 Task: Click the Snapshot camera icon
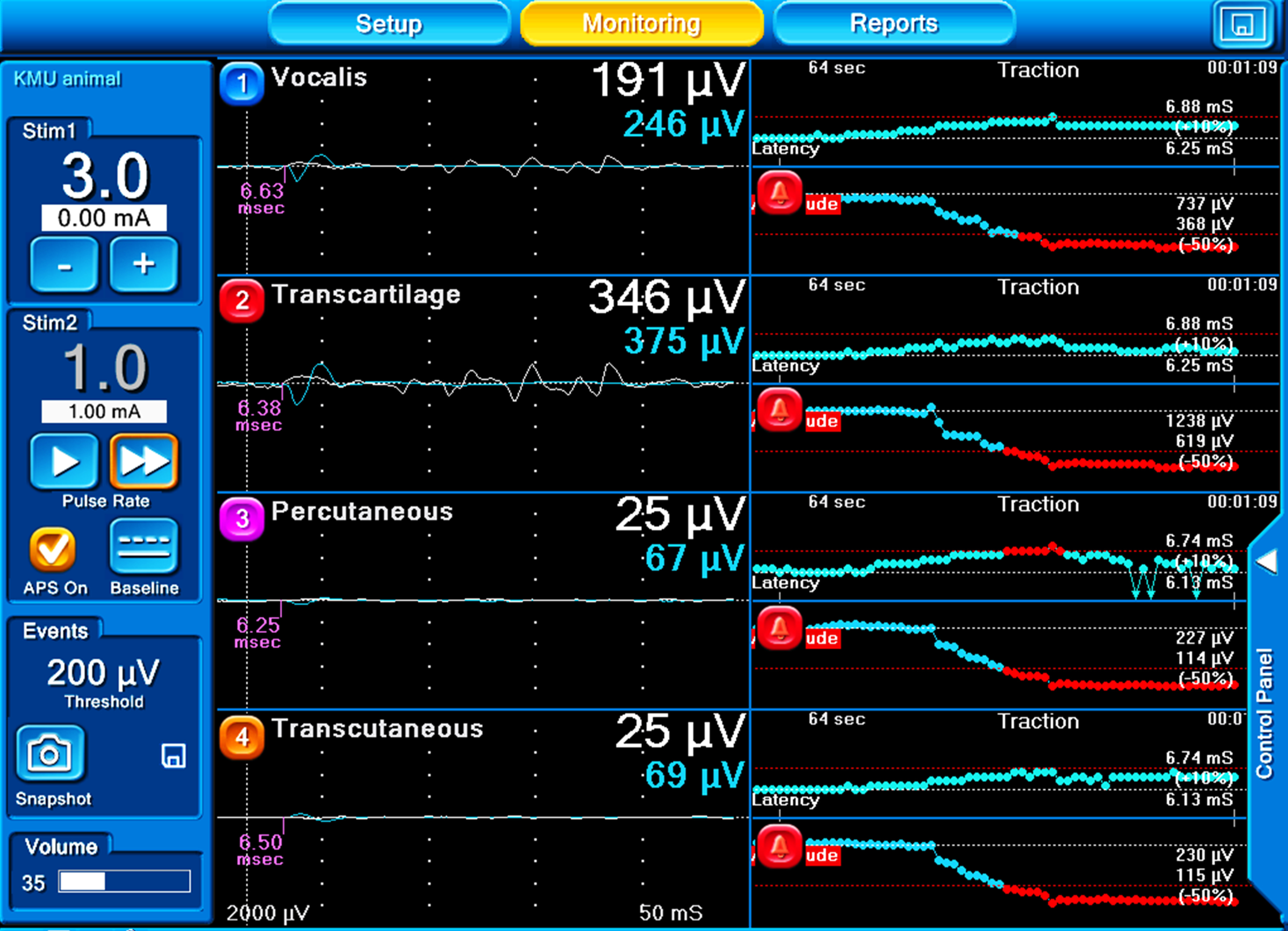(x=50, y=754)
